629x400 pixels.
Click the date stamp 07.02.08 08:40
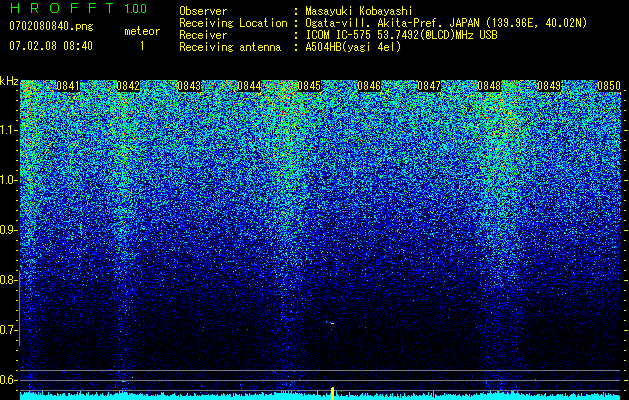(x=51, y=45)
